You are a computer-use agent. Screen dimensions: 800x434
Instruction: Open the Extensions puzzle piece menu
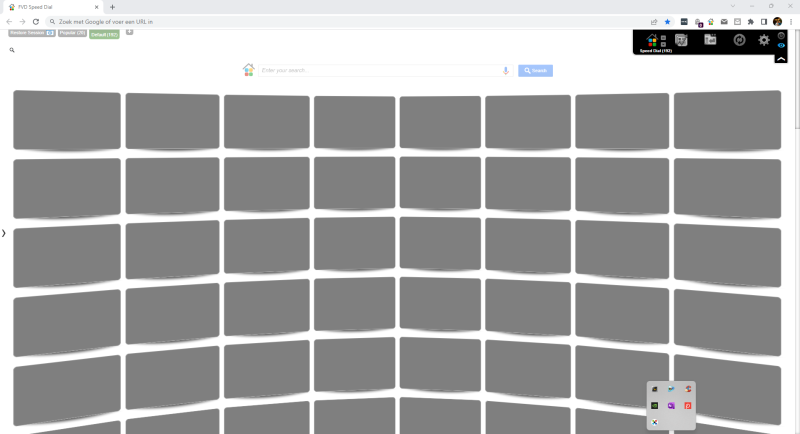751,22
